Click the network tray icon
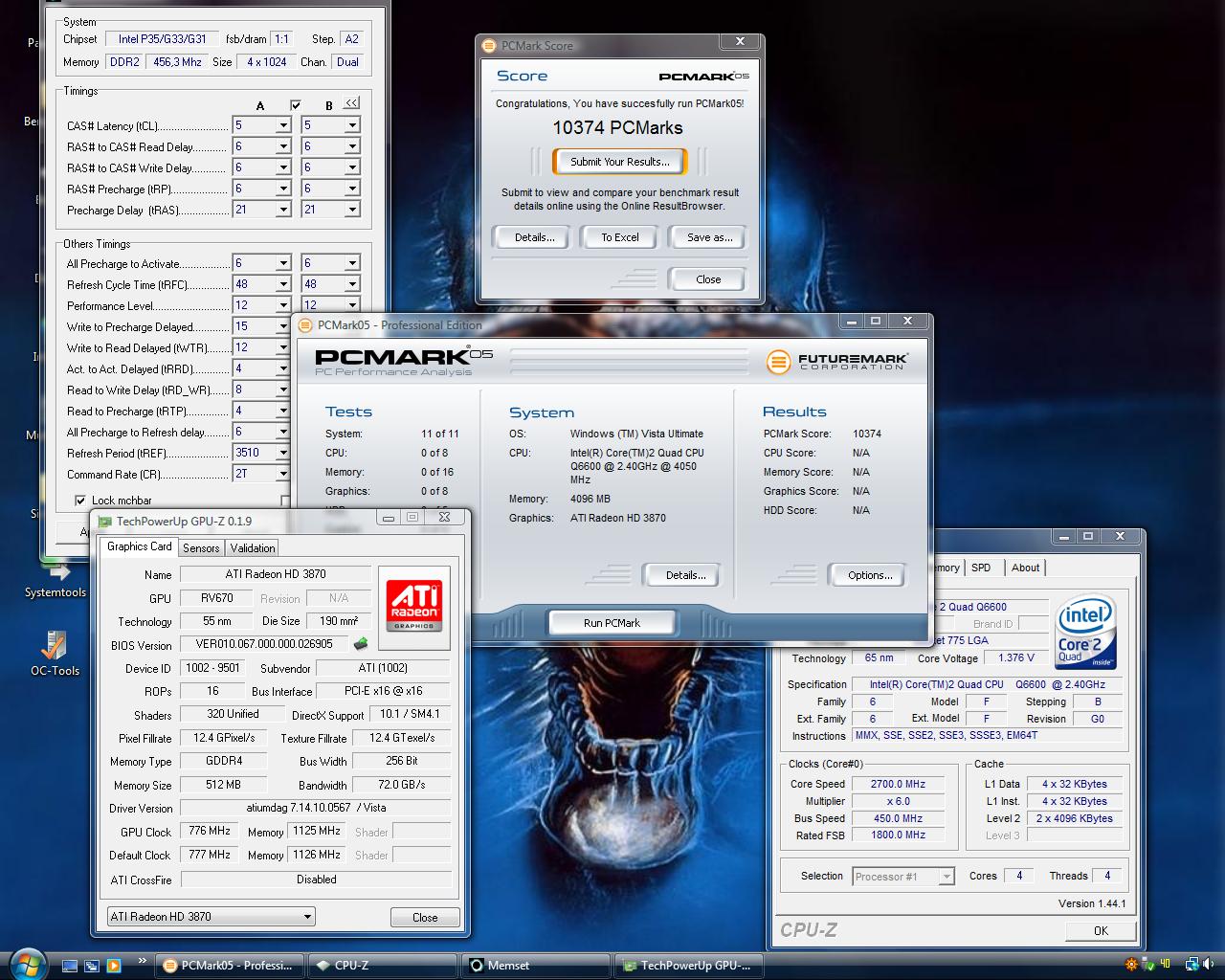The image size is (1225, 980). 1192,965
